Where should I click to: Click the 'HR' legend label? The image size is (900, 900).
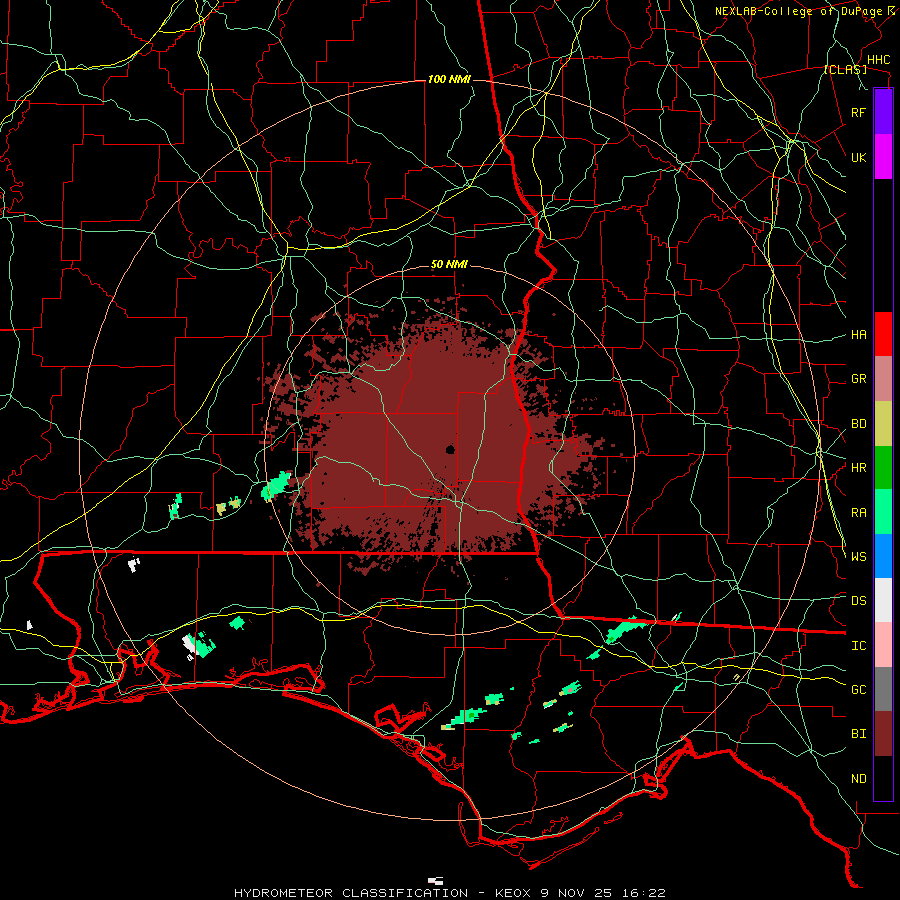[858, 468]
